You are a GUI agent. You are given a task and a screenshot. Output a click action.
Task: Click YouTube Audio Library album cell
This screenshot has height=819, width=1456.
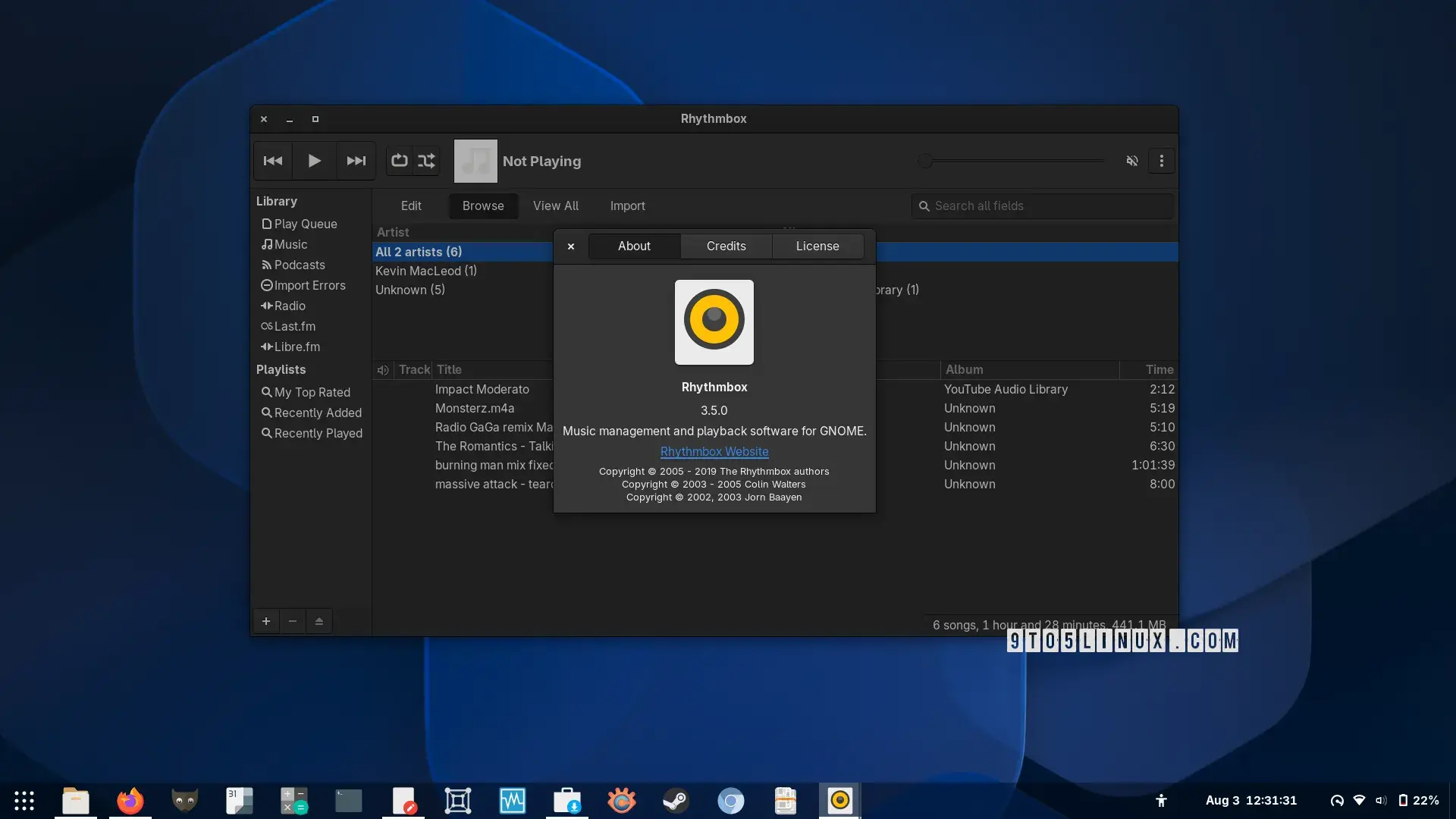[1006, 389]
